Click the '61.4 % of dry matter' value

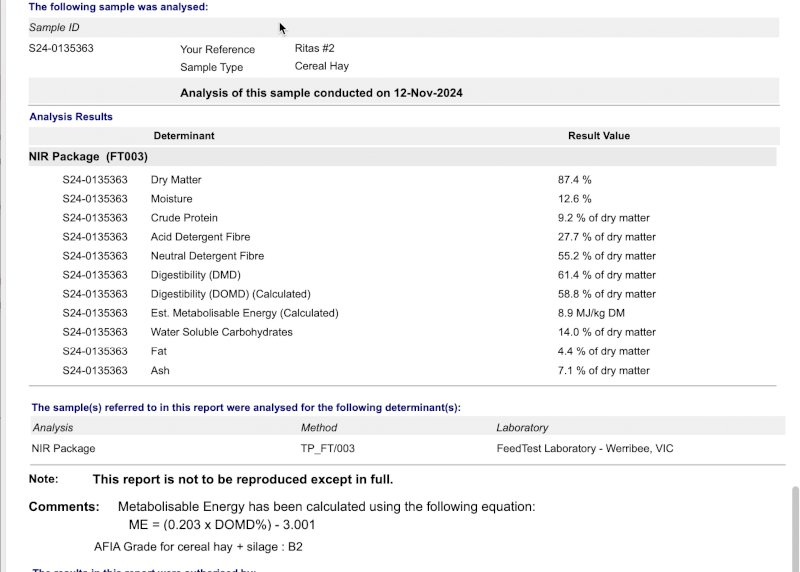tap(607, 275)
